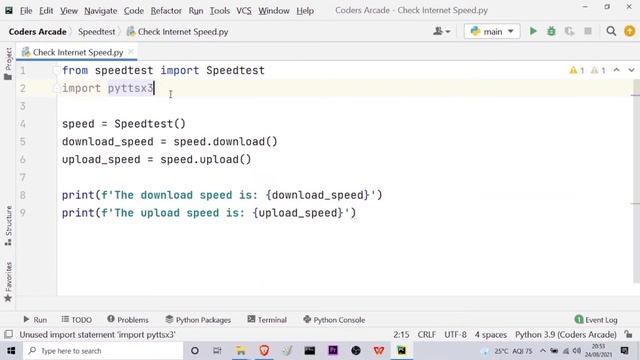Open the Tools menu
The width and height of the screenshot is (640, 360).
[220, 11]
